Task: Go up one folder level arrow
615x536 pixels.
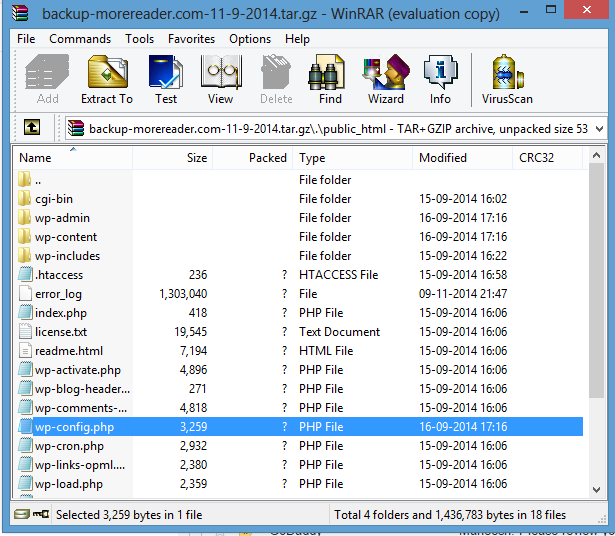Action: click(32, 127)
